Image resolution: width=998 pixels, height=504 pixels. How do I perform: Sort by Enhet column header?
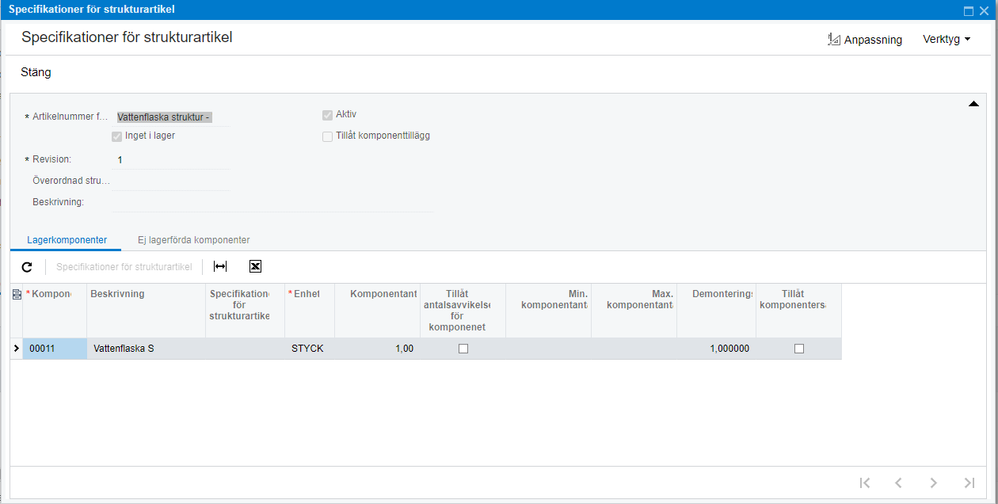[310, 311]
